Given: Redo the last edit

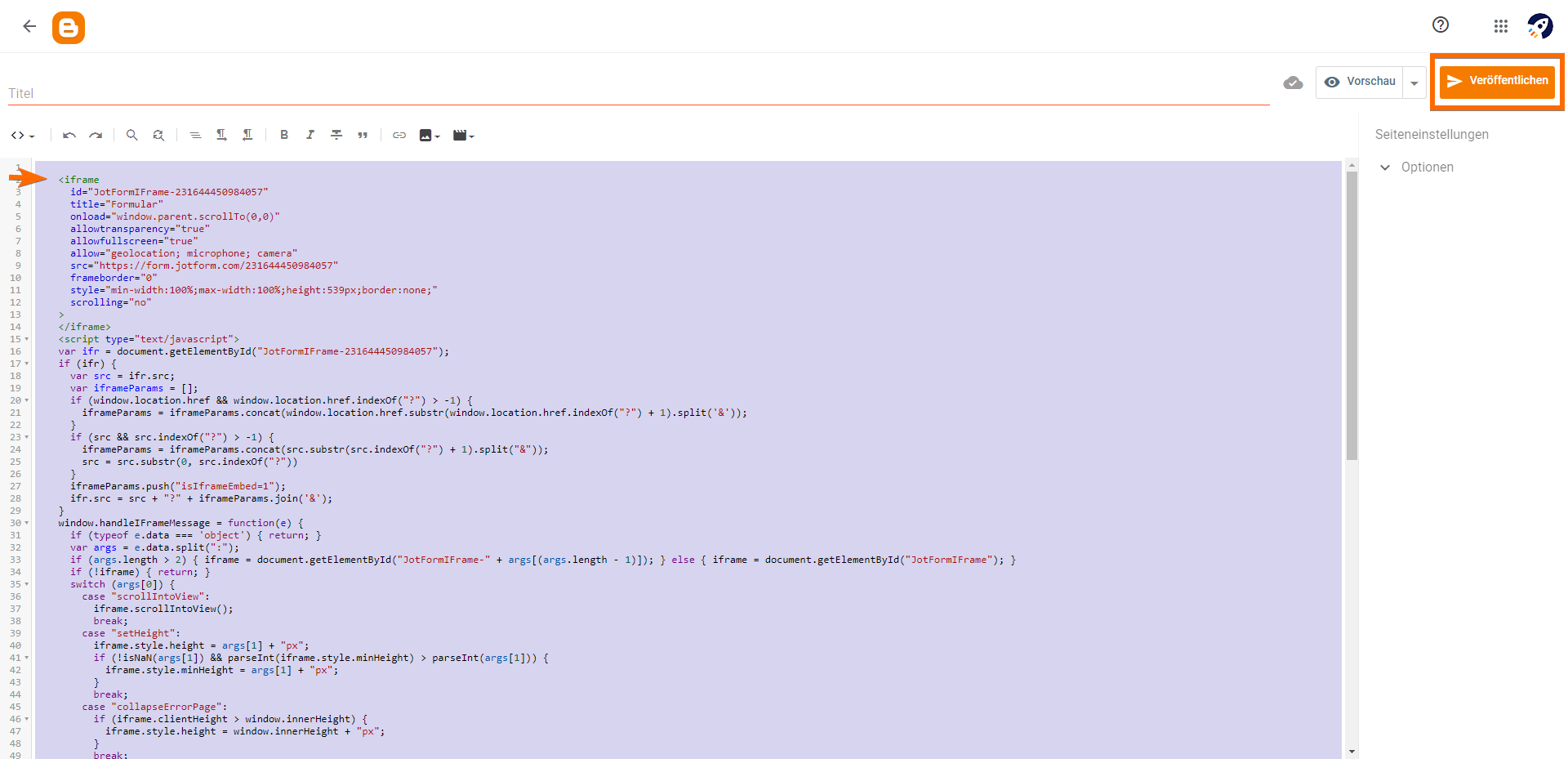Looking at the screenshot, I should (96, 136).
